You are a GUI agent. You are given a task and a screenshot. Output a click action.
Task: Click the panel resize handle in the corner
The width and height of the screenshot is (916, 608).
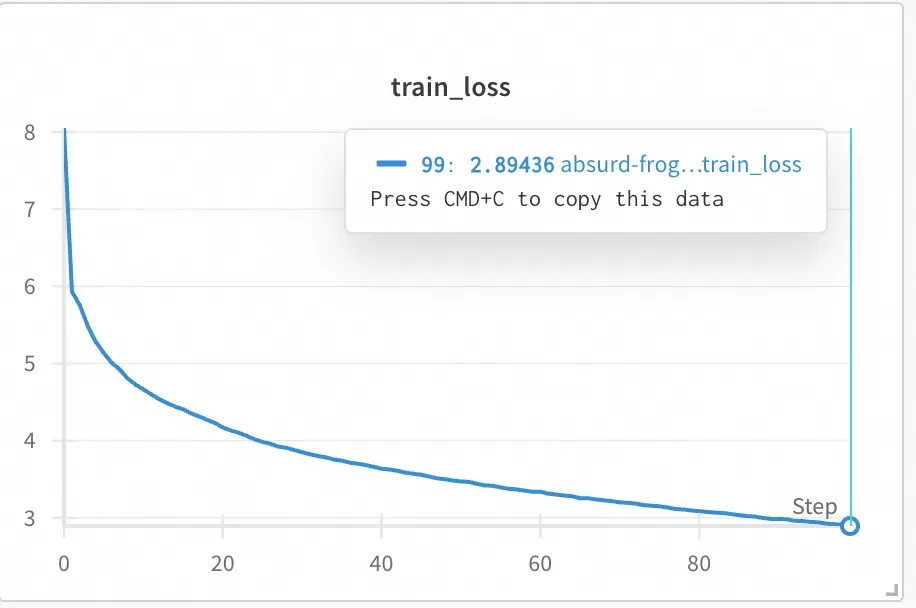(x=892, y=590)
